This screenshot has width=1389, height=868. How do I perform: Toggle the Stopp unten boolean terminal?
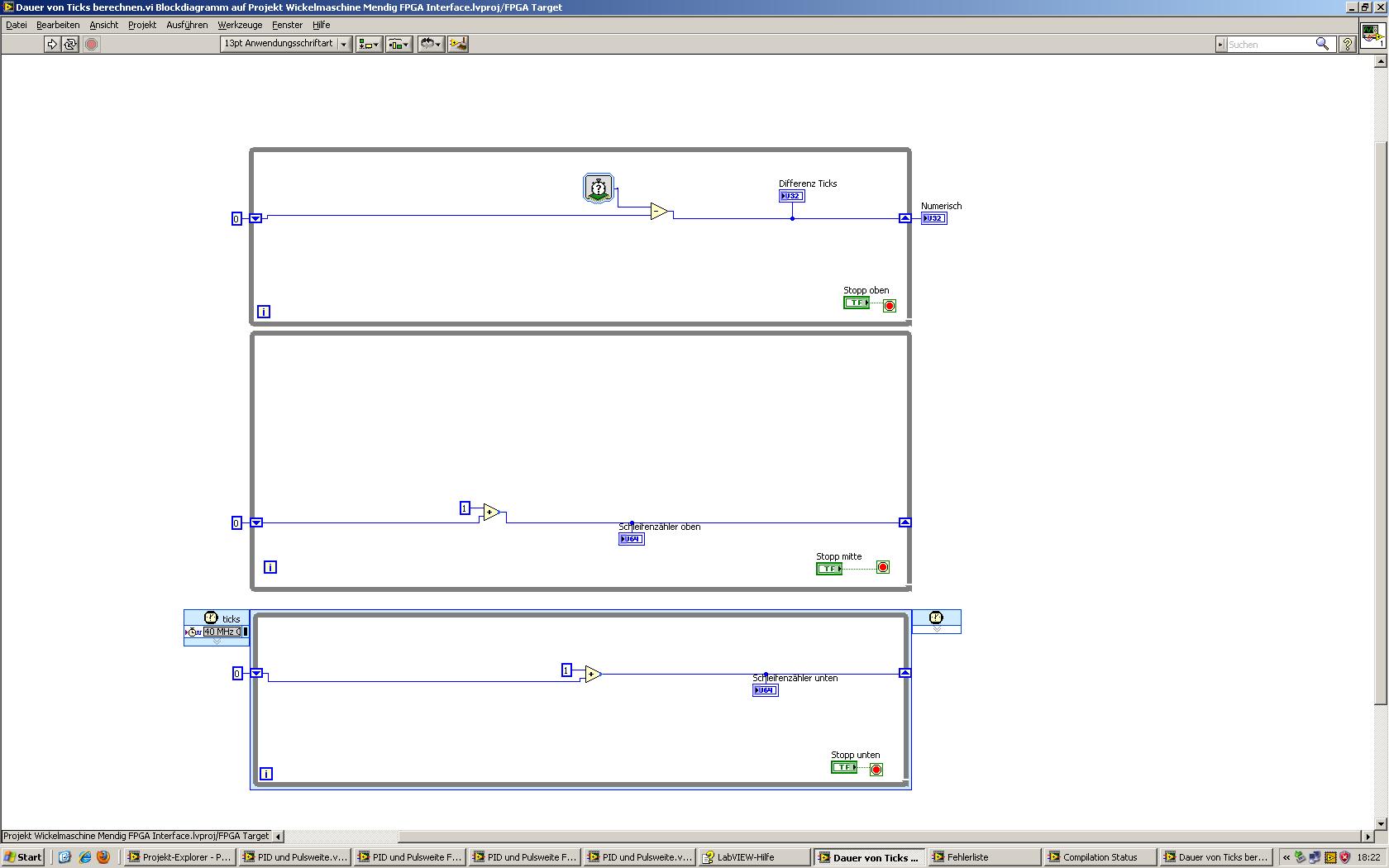tap(844, 767)
